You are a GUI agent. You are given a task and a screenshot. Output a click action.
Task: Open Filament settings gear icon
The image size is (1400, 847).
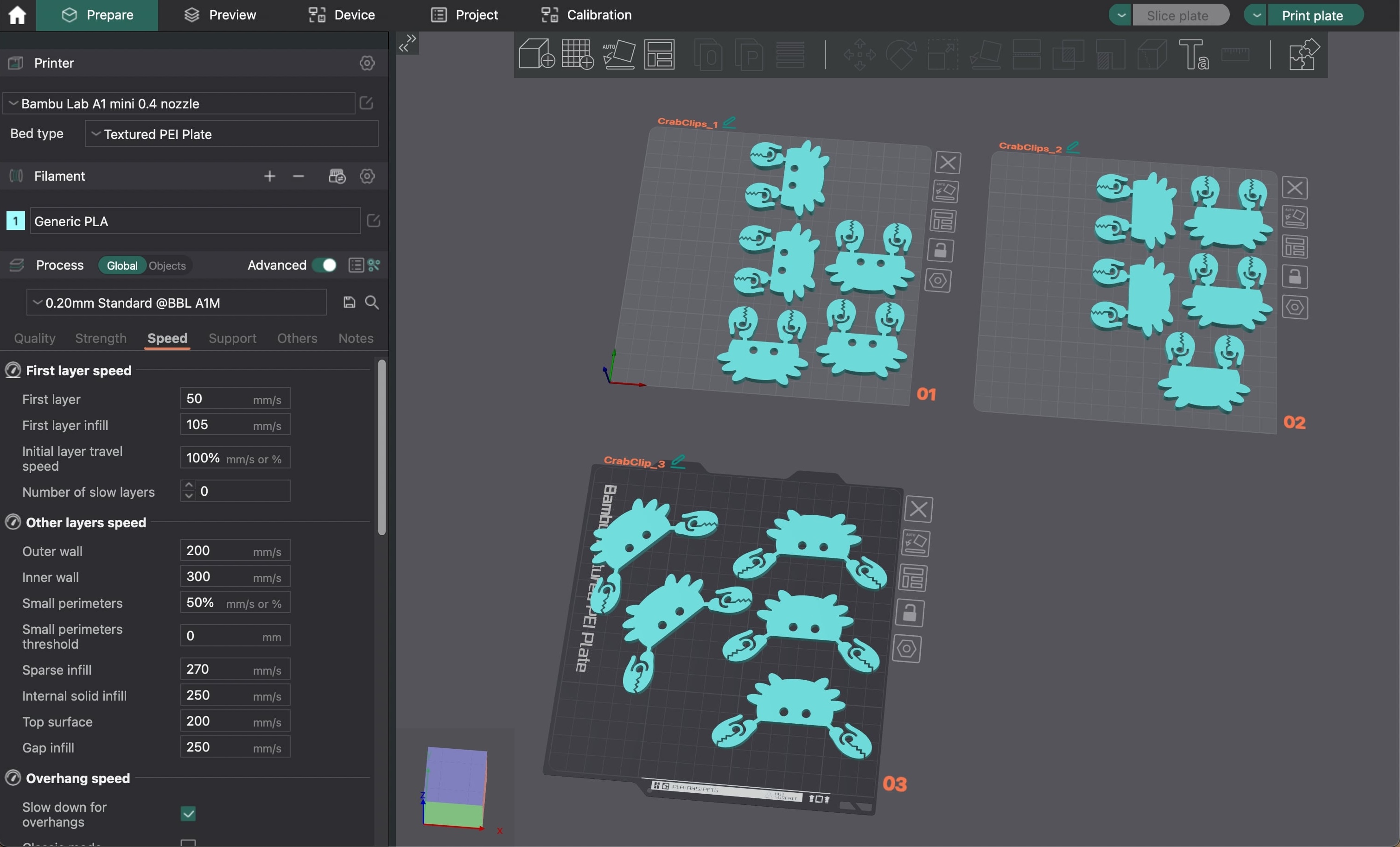point(367,176)
